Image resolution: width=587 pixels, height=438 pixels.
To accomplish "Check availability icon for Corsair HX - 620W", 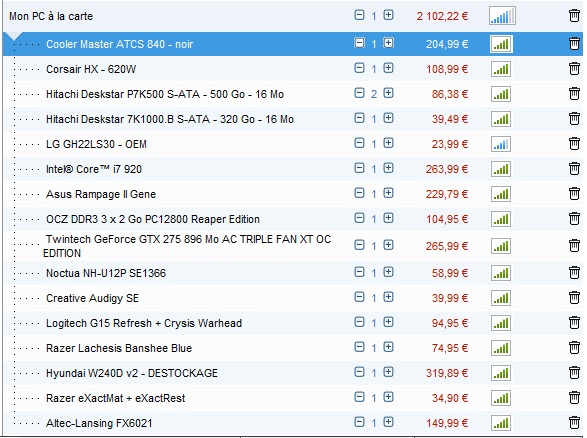I will (501, 69).
